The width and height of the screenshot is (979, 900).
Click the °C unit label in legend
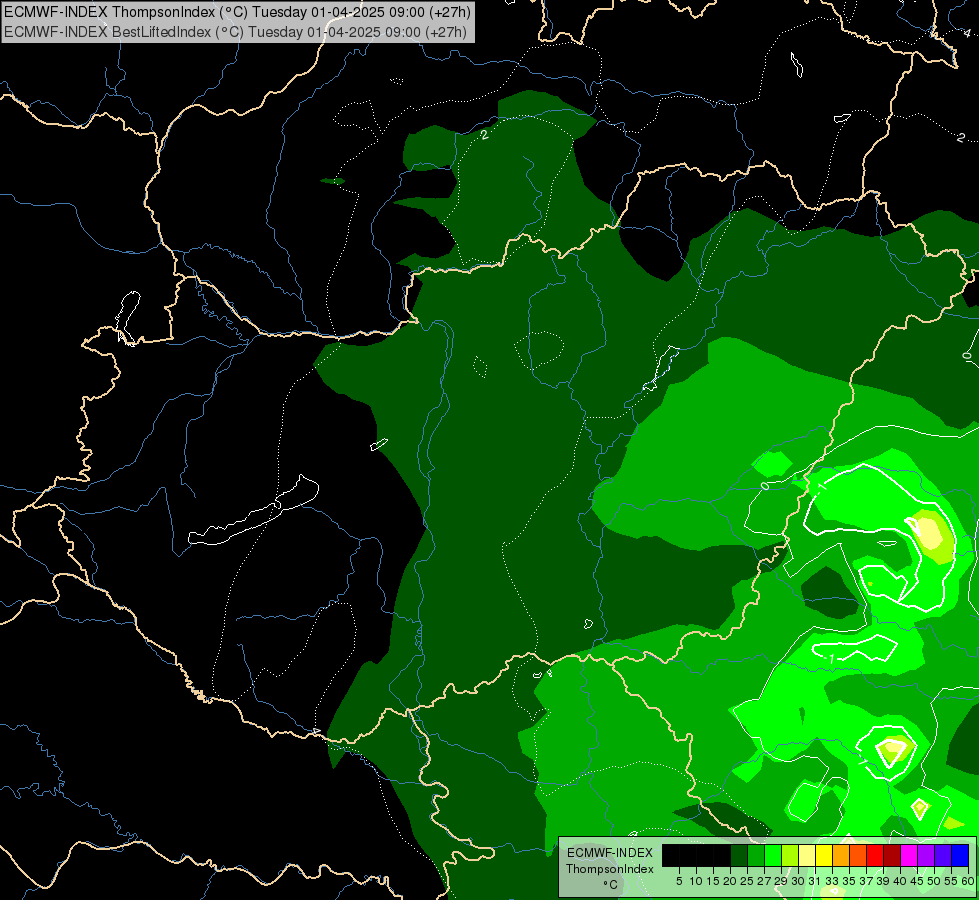[610, 884]
